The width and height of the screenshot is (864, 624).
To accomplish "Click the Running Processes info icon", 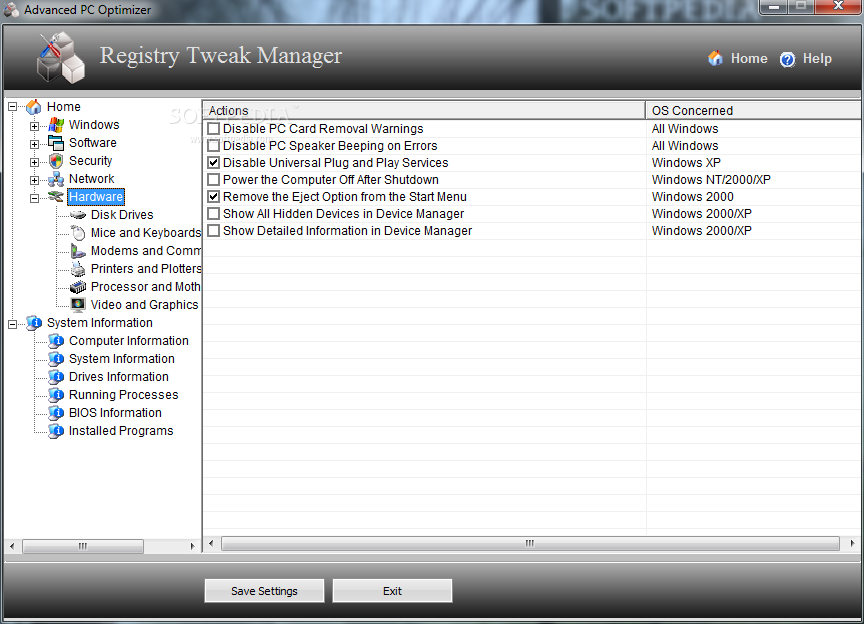I will (x=56, y=395).
